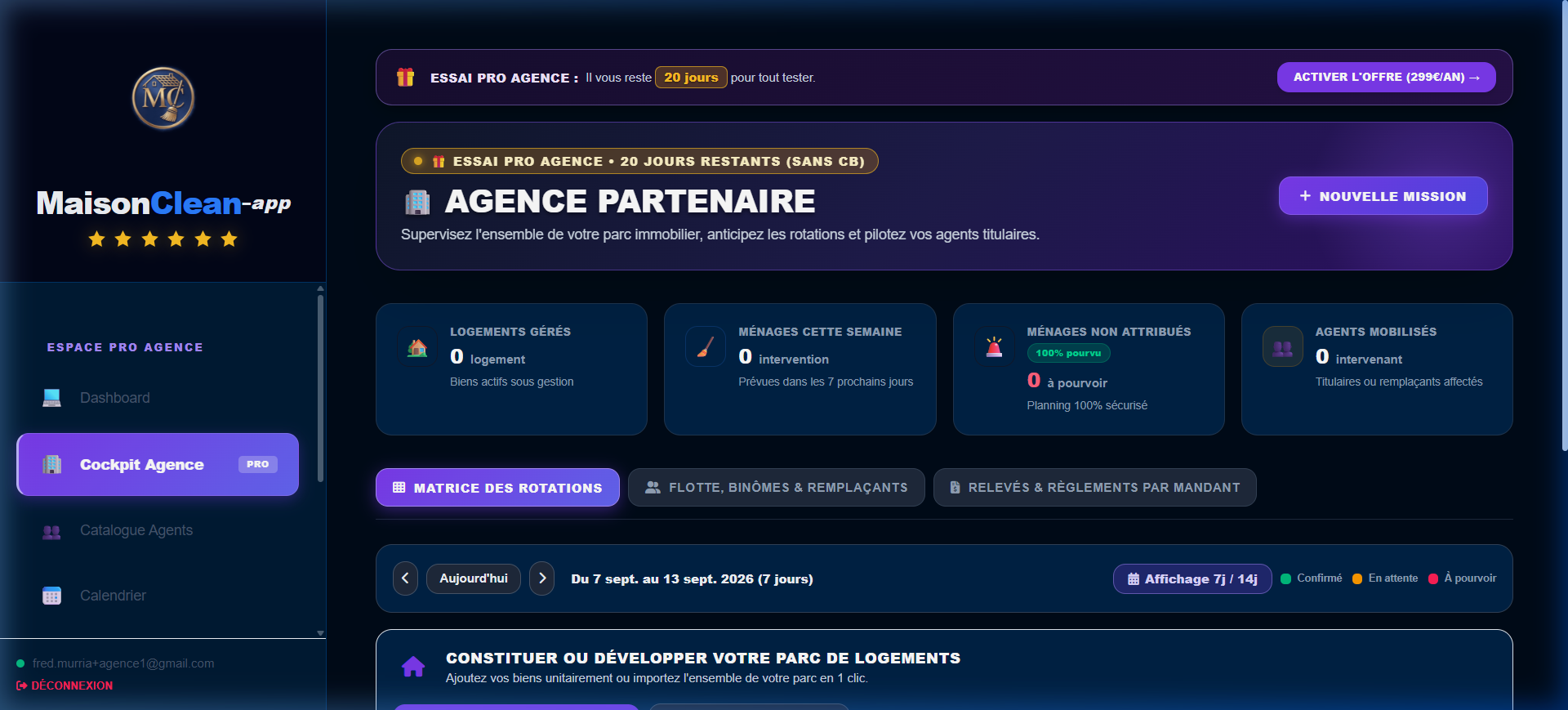The height and width of the screenshot is (710, 1568).
Task: Click the 100% pourvu badge
Action: 1068,353
